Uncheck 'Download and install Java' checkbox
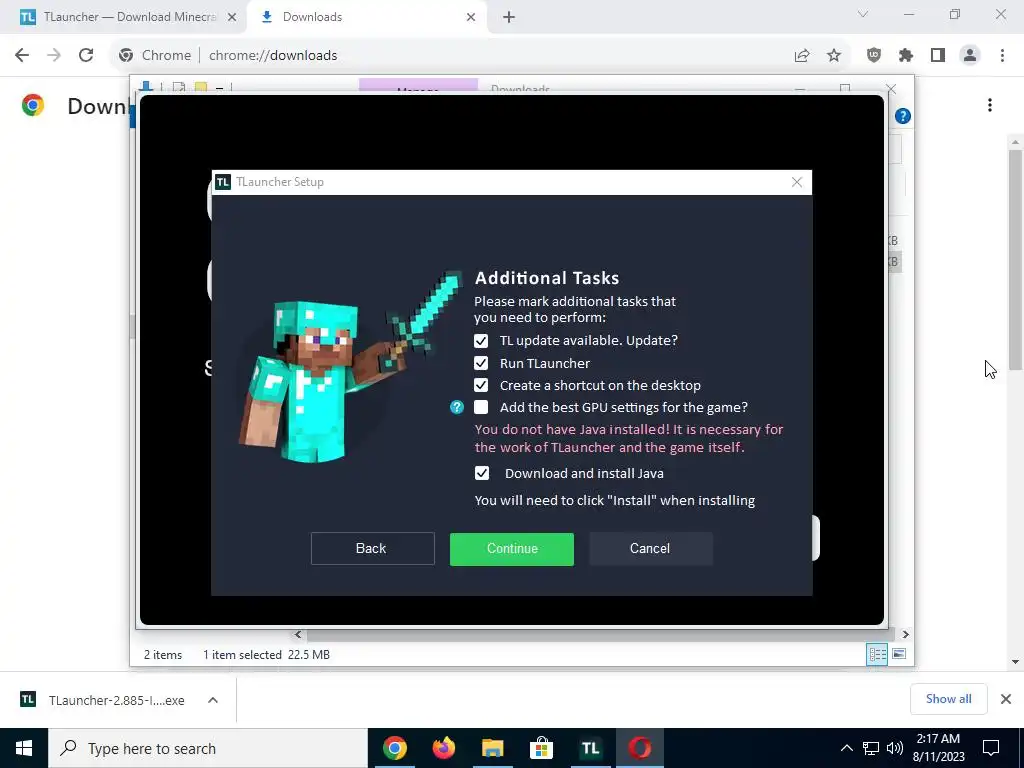This screenshot has height=768, width=1024. pos(482,473)
